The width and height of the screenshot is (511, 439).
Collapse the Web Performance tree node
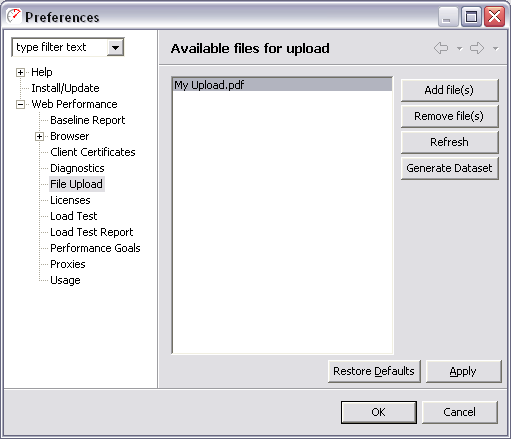click(x=20, y=104)
